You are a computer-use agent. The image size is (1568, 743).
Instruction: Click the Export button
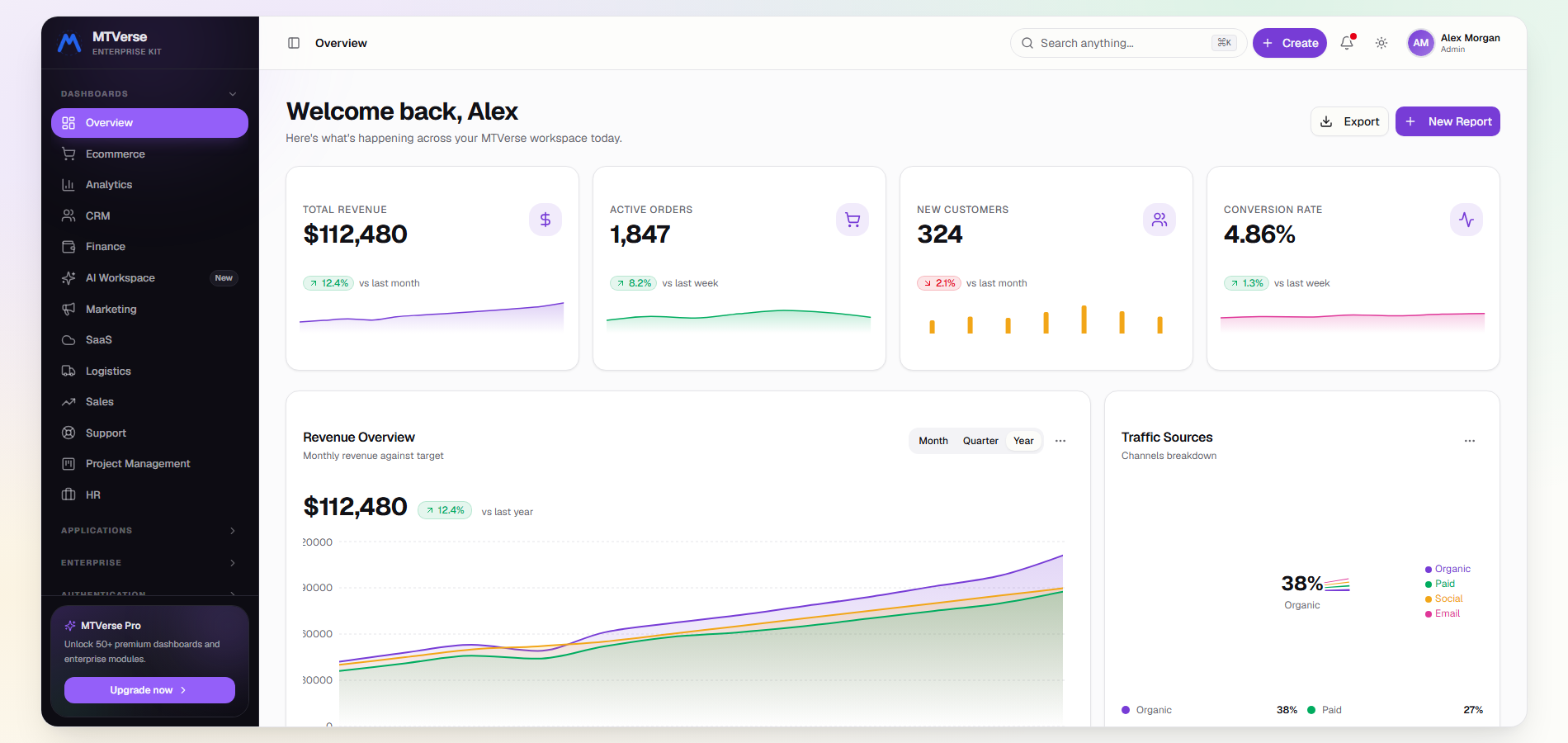(1349, 121)
